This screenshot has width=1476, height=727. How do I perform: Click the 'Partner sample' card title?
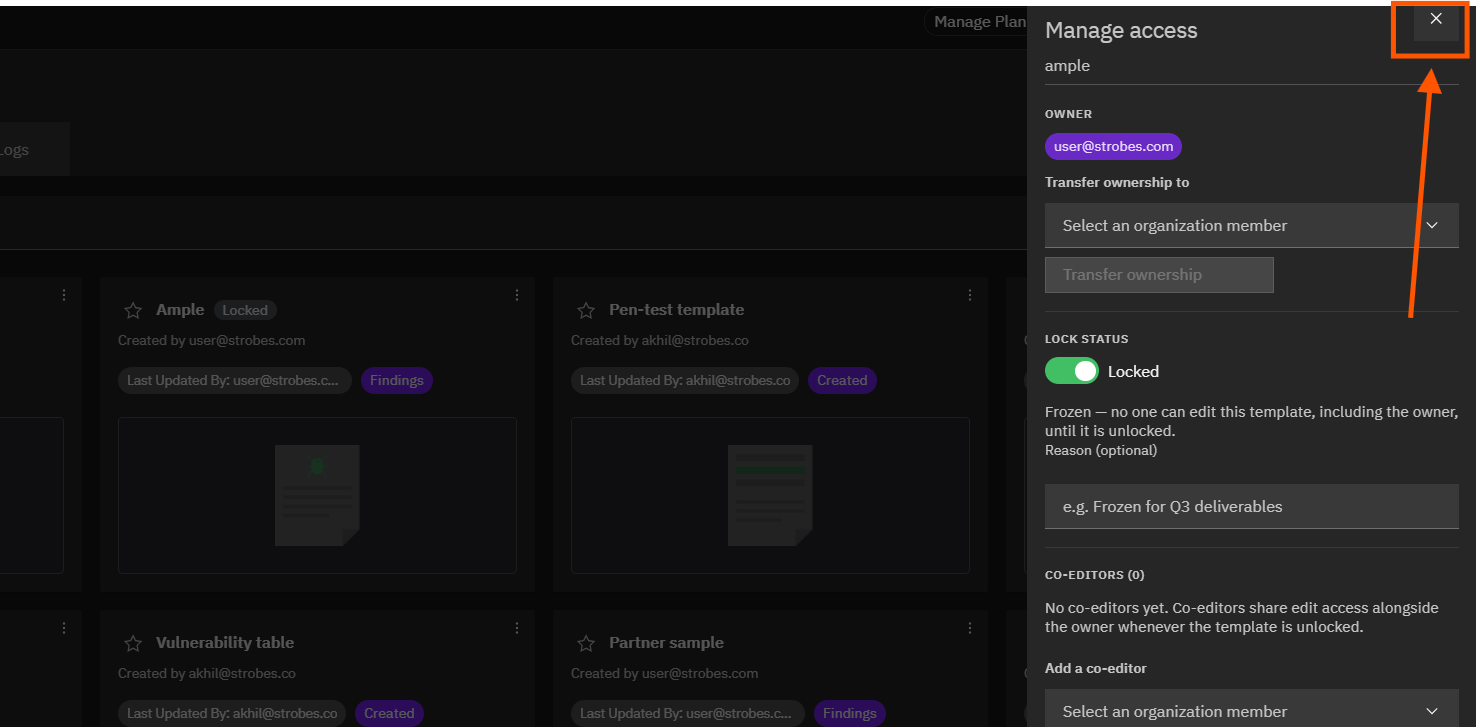point(666,643)
